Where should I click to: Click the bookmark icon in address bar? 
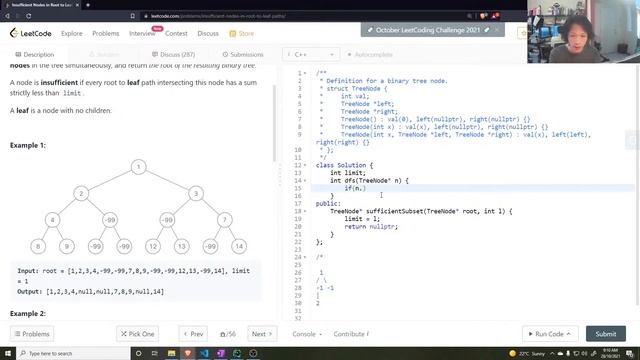click(x=133, y=16)
